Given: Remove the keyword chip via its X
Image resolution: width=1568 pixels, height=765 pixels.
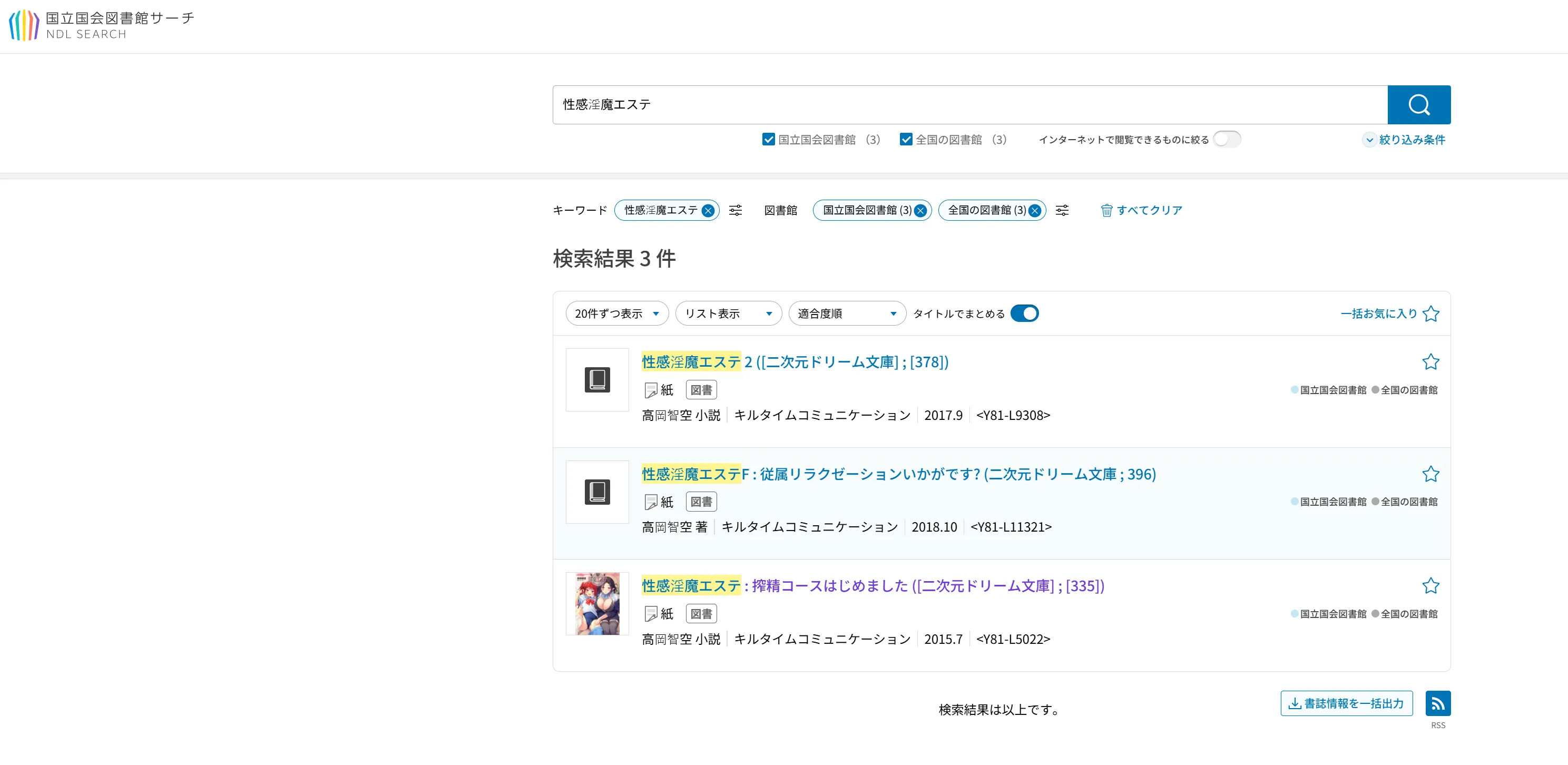Looking at the screenshot, I should point(707,211).
